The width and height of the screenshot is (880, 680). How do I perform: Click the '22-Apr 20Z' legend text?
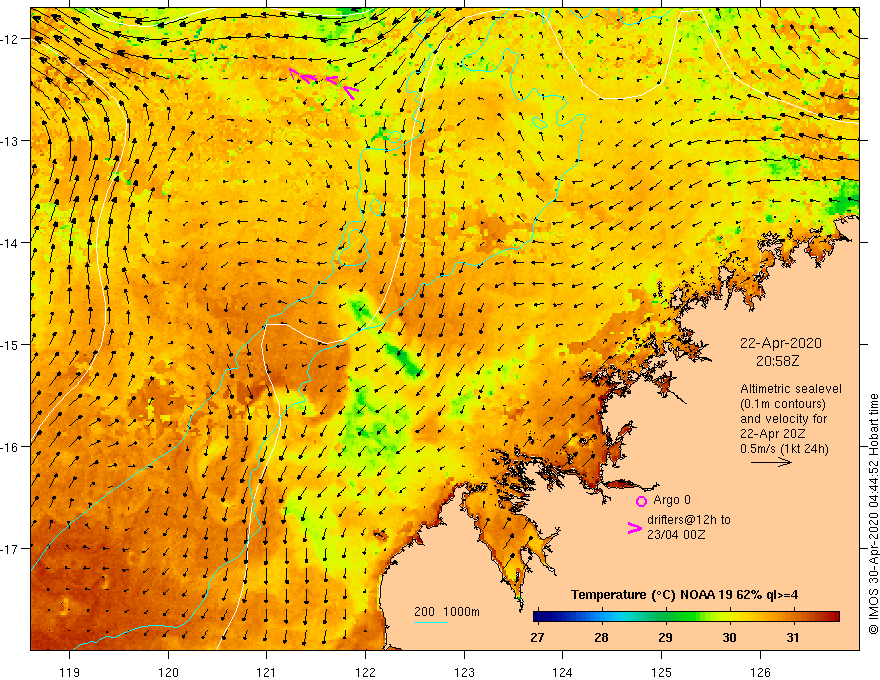[x=773, y=434]
